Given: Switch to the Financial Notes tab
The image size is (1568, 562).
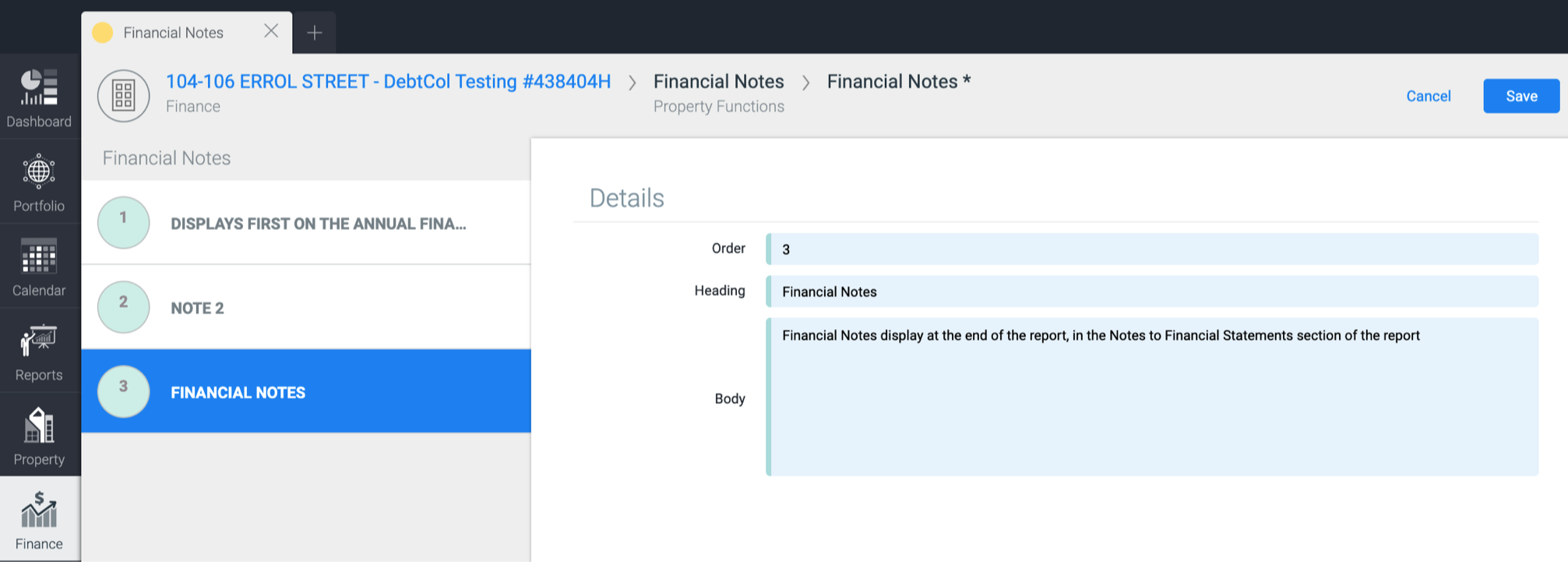Looking at the screenshot, I should tap(173, 33).
